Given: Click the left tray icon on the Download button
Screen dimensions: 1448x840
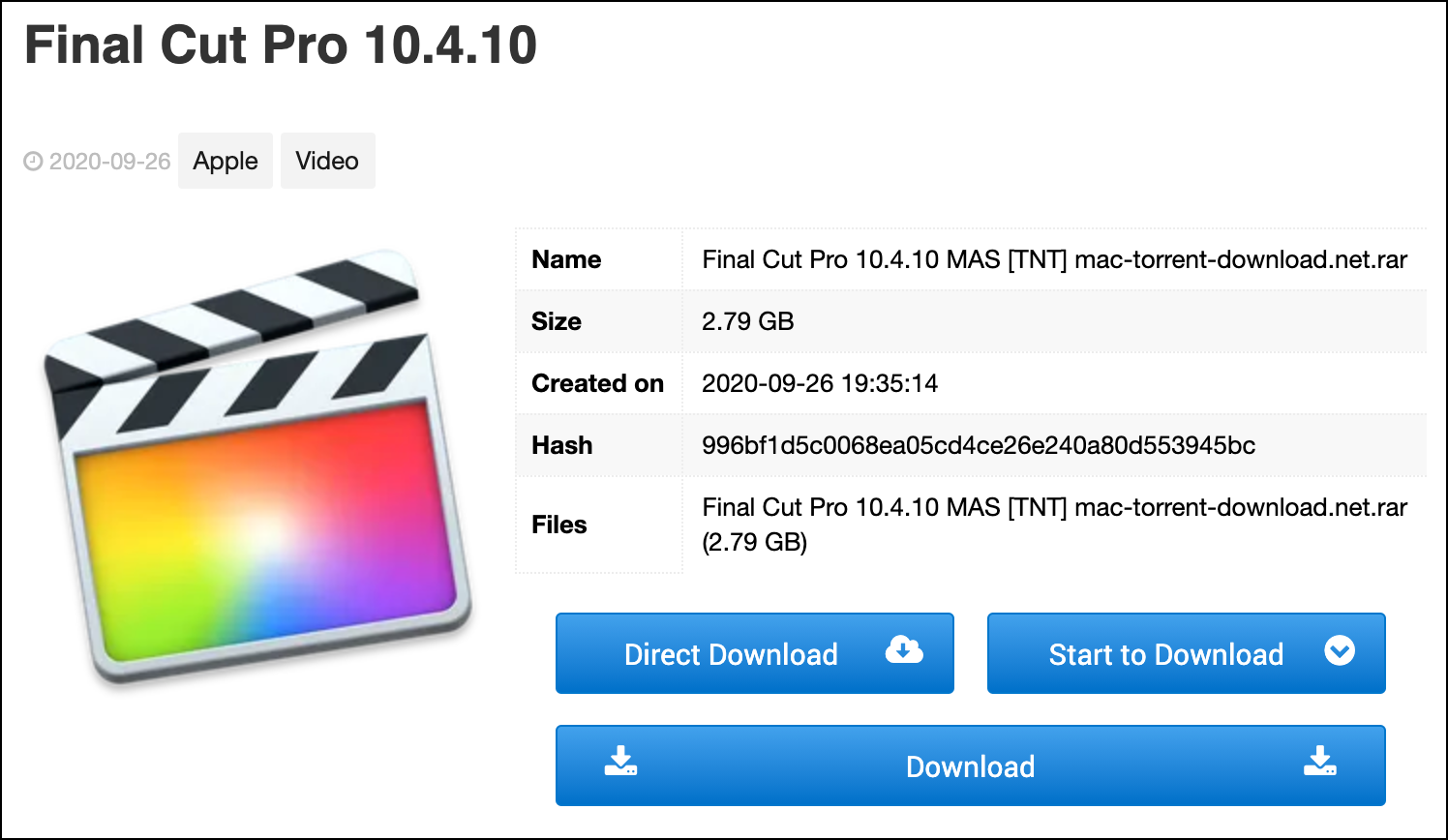Looking at the screenshot, I should (x=620, y=762).
